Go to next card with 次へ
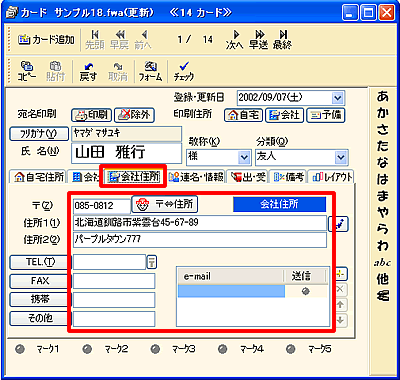Viewport: 400px width, 380px height. pos(235,40)
